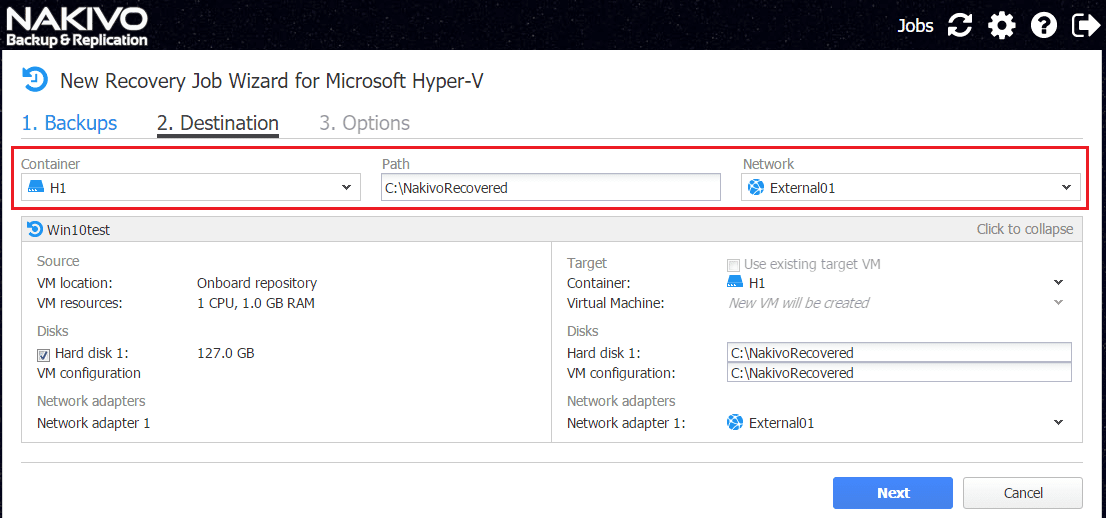Expand the Target Container dropdown arrow
The width and height of the screenshot is (1106, 518).
[x=1059, y=283]
